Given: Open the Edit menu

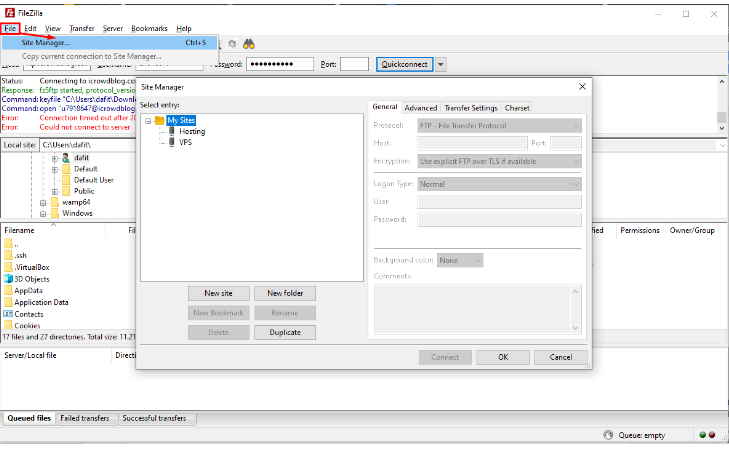Looking at the screenshot, I should tap(31, 28).
